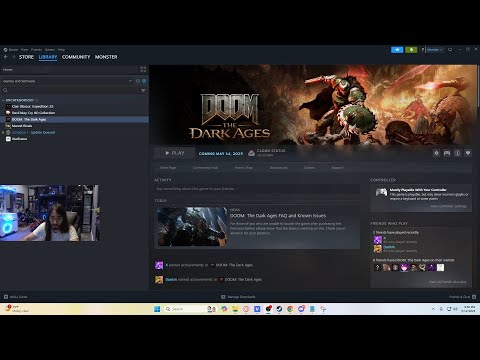480x360 pixels.
Task: Click the question mark wishlist friend avatar
Action: 377,267
